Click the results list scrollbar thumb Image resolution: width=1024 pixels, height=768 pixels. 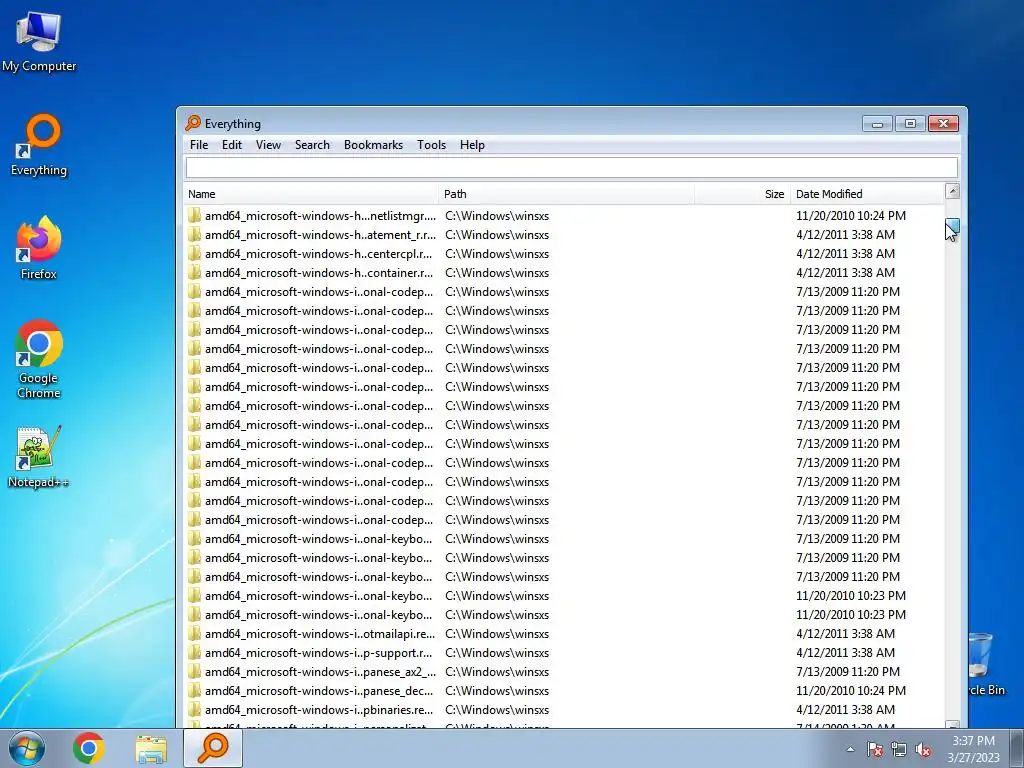click(x=952, y=226)
